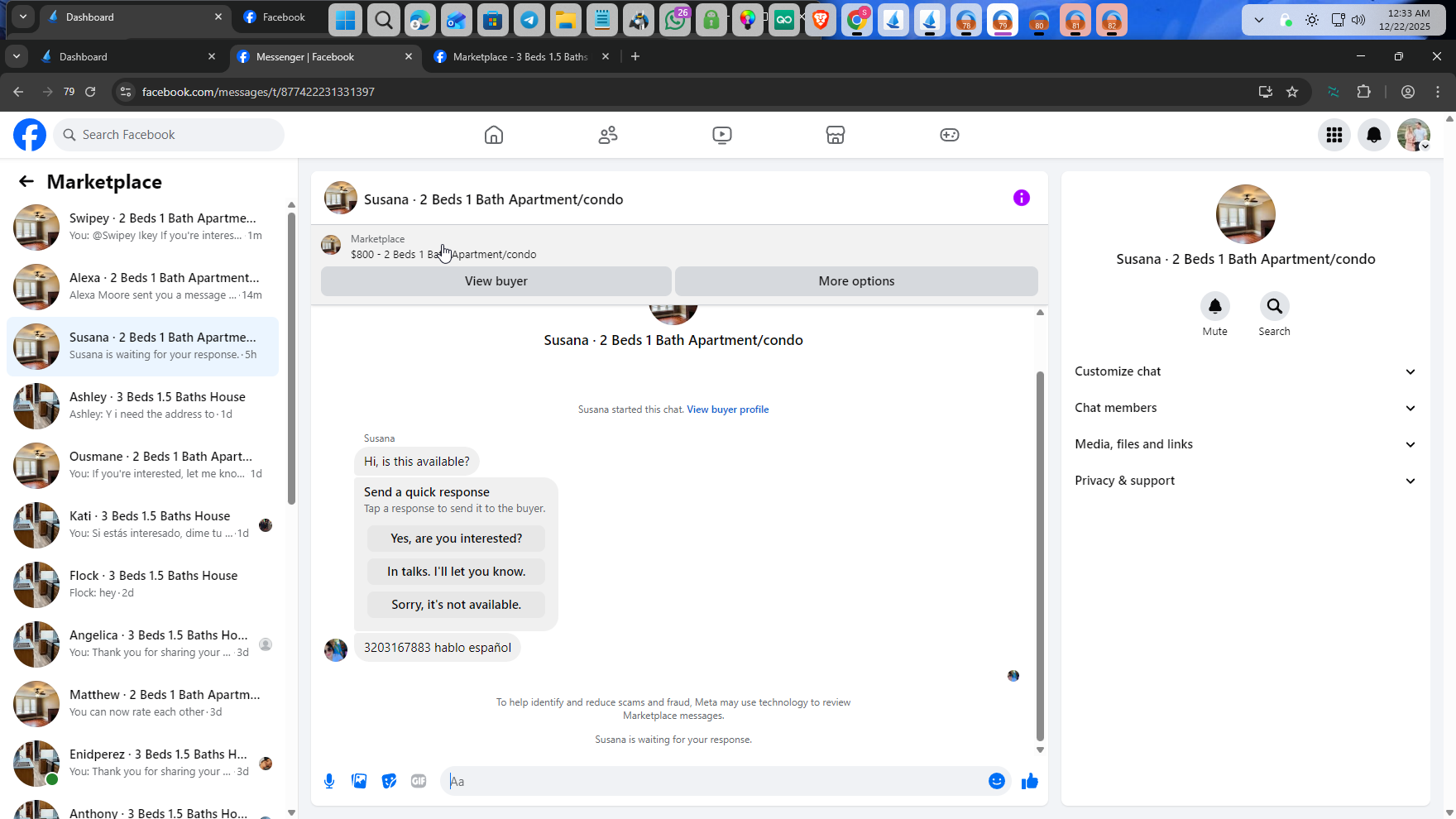1456x819 pixels.
Task: Focus the Aa message input box
Action: tap(715, 781)
